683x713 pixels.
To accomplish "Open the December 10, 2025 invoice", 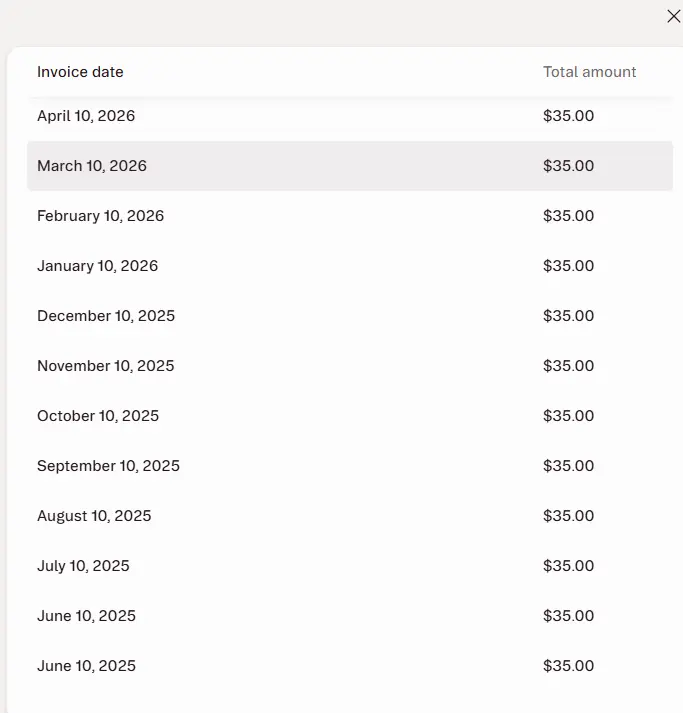I will [x=350, y=316].
